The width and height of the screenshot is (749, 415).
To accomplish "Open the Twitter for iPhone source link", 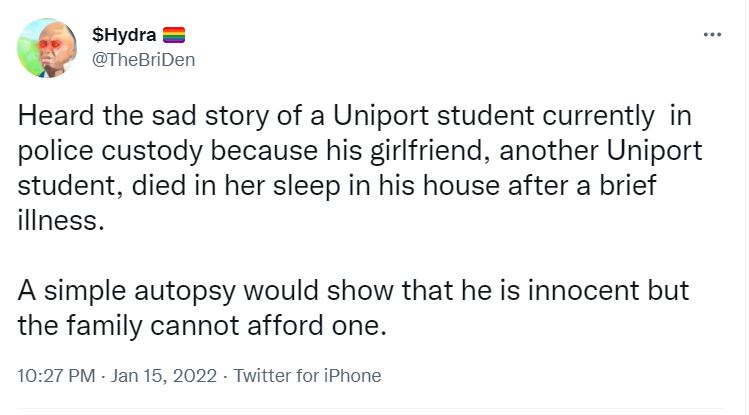I will [305, 376].
